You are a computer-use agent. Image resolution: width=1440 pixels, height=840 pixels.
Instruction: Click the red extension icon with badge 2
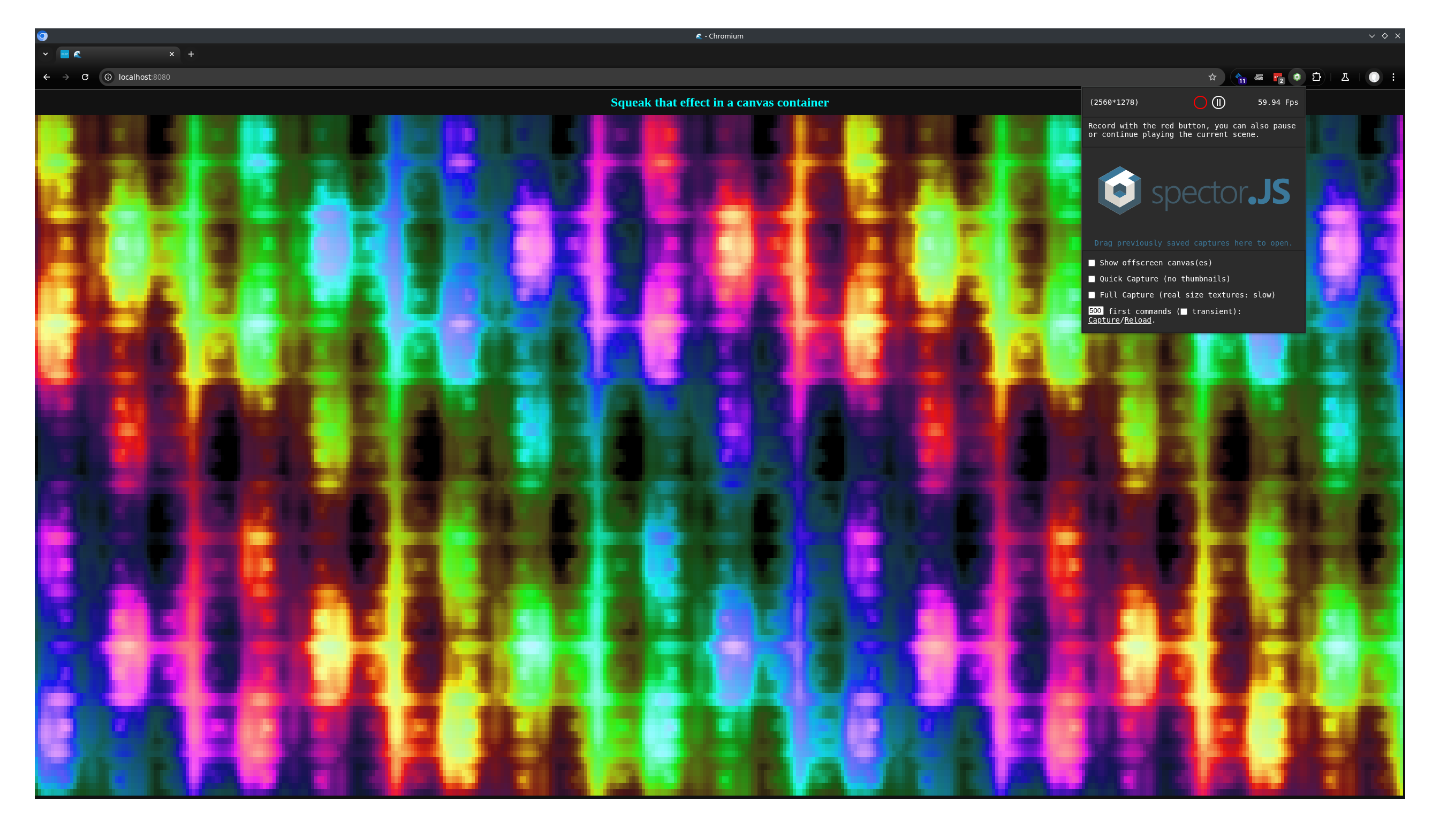click(x=1278, y=77)
